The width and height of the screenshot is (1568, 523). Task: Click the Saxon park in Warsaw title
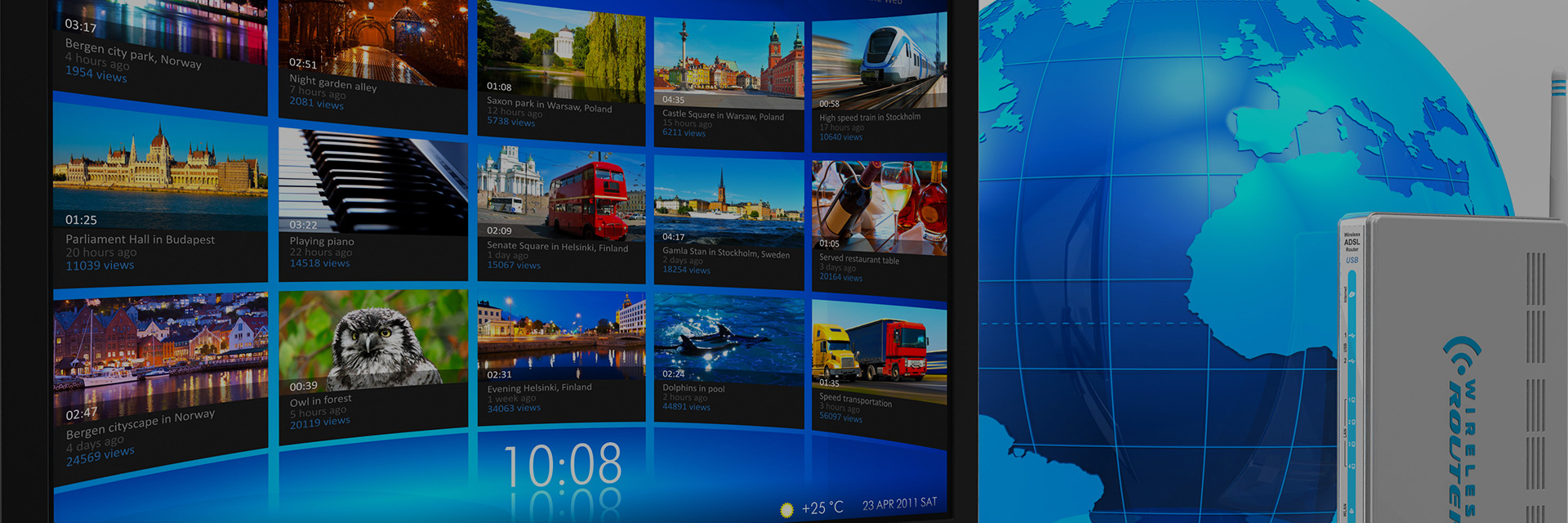click(549, 105)
